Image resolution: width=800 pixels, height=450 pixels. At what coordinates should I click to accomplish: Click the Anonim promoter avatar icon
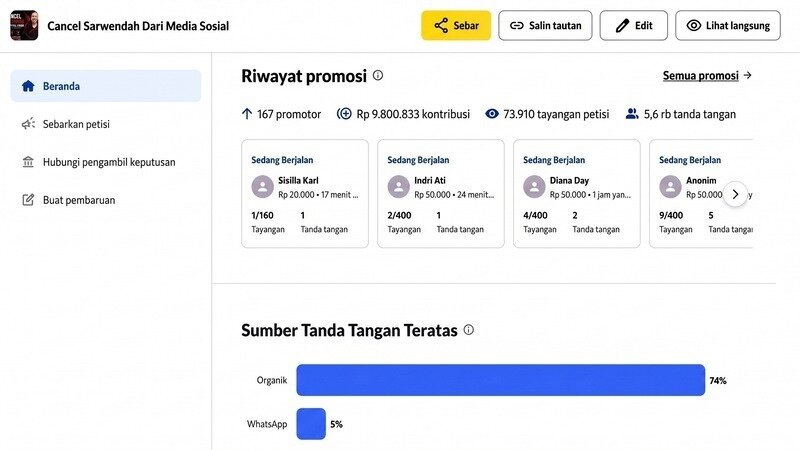coord(670,187)
